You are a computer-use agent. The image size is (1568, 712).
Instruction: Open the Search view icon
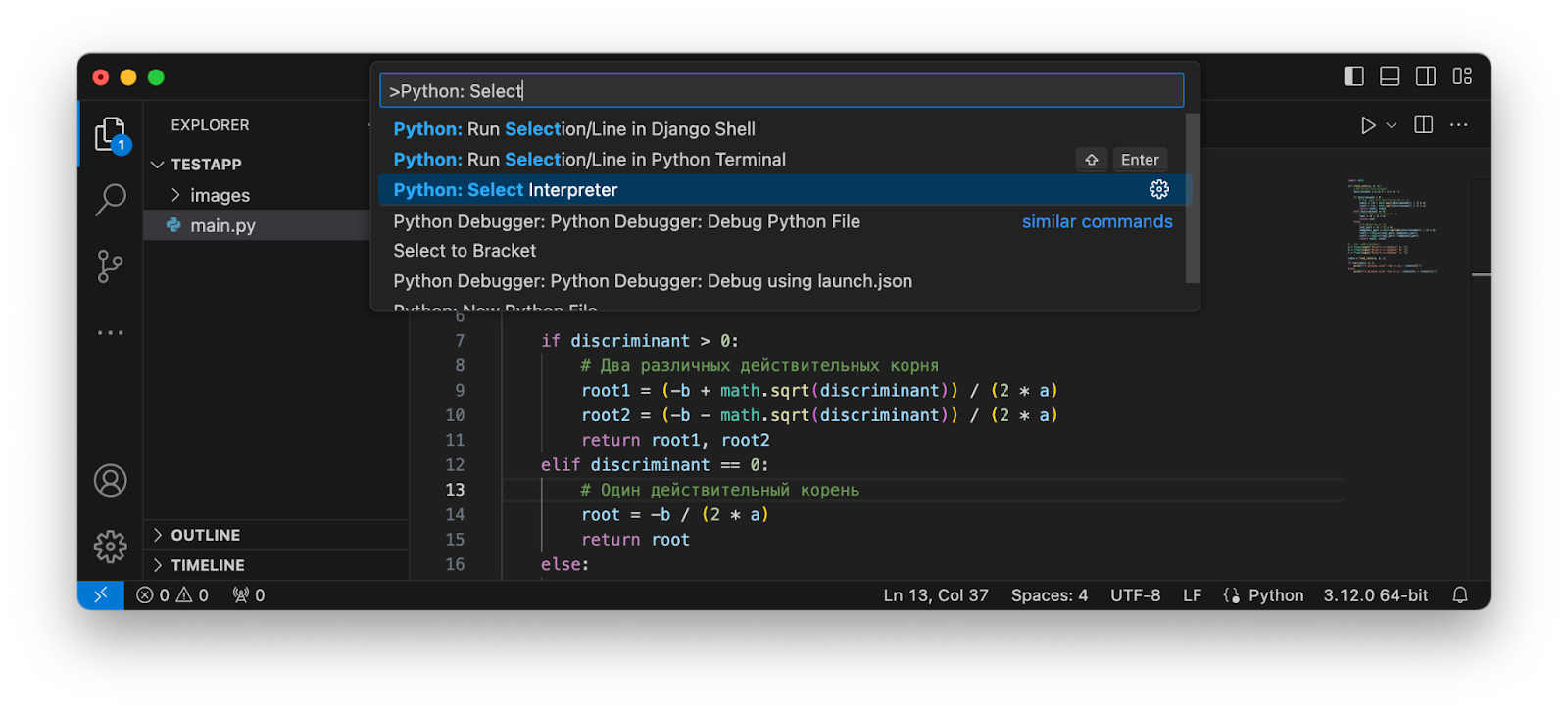[x=111, y=200]
